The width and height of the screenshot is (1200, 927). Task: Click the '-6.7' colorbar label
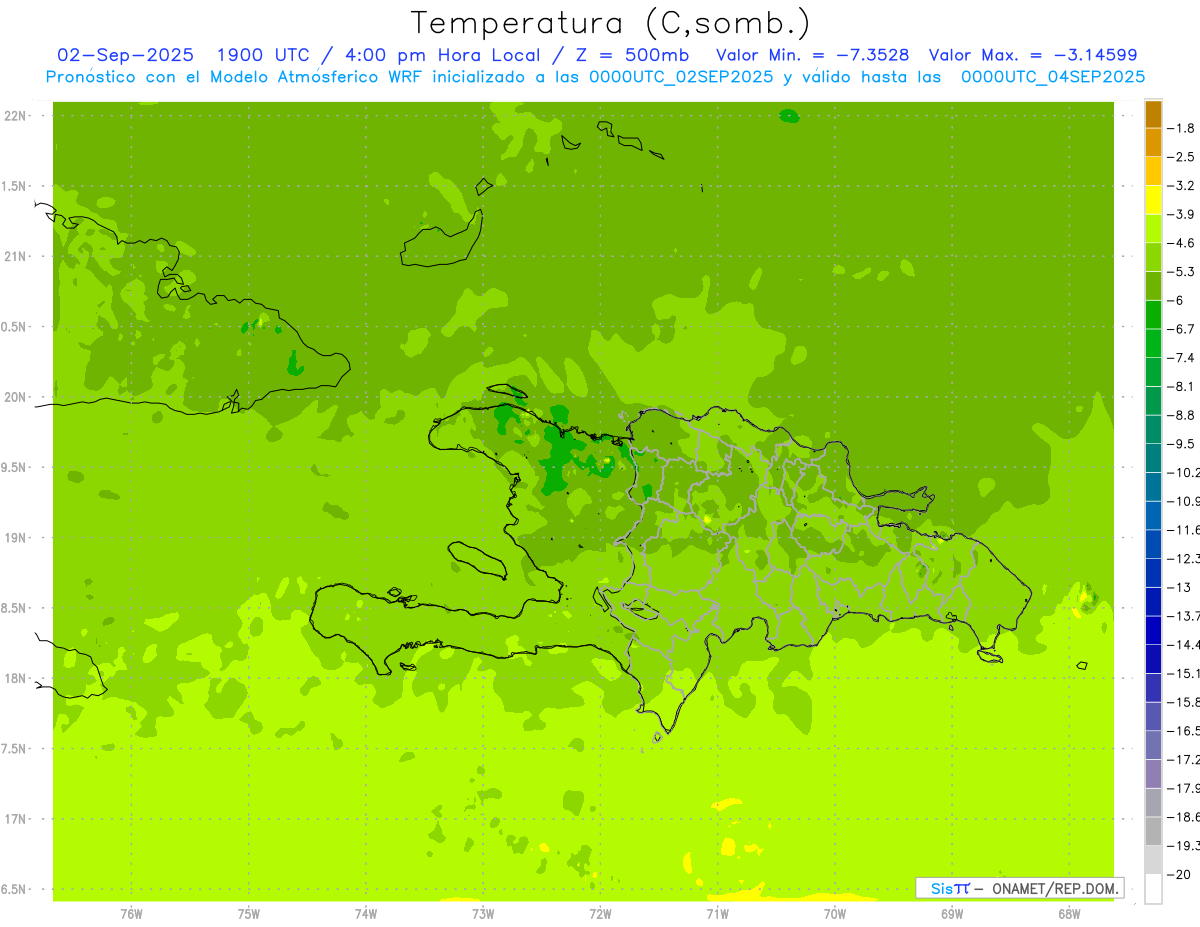(x=1181, y=329)
